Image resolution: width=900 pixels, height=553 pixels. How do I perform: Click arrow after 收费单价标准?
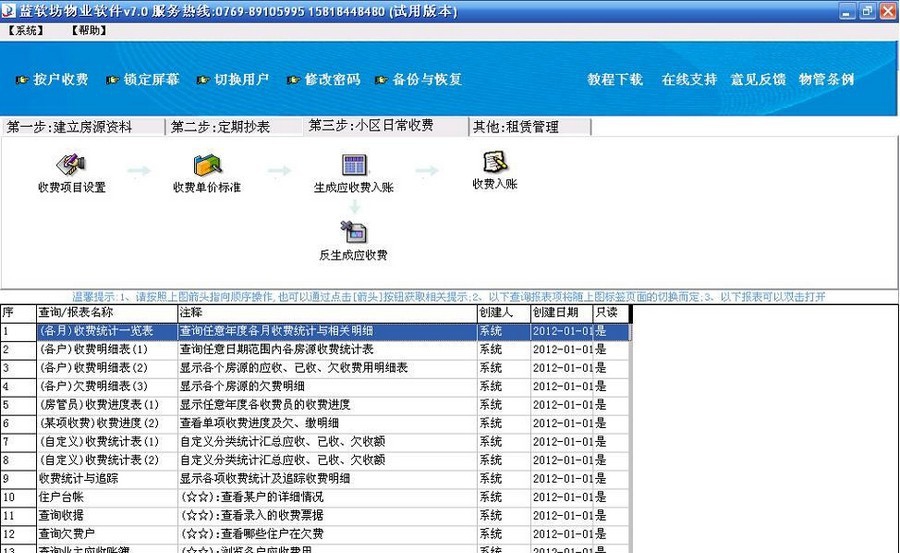click(x=280, y=171)
